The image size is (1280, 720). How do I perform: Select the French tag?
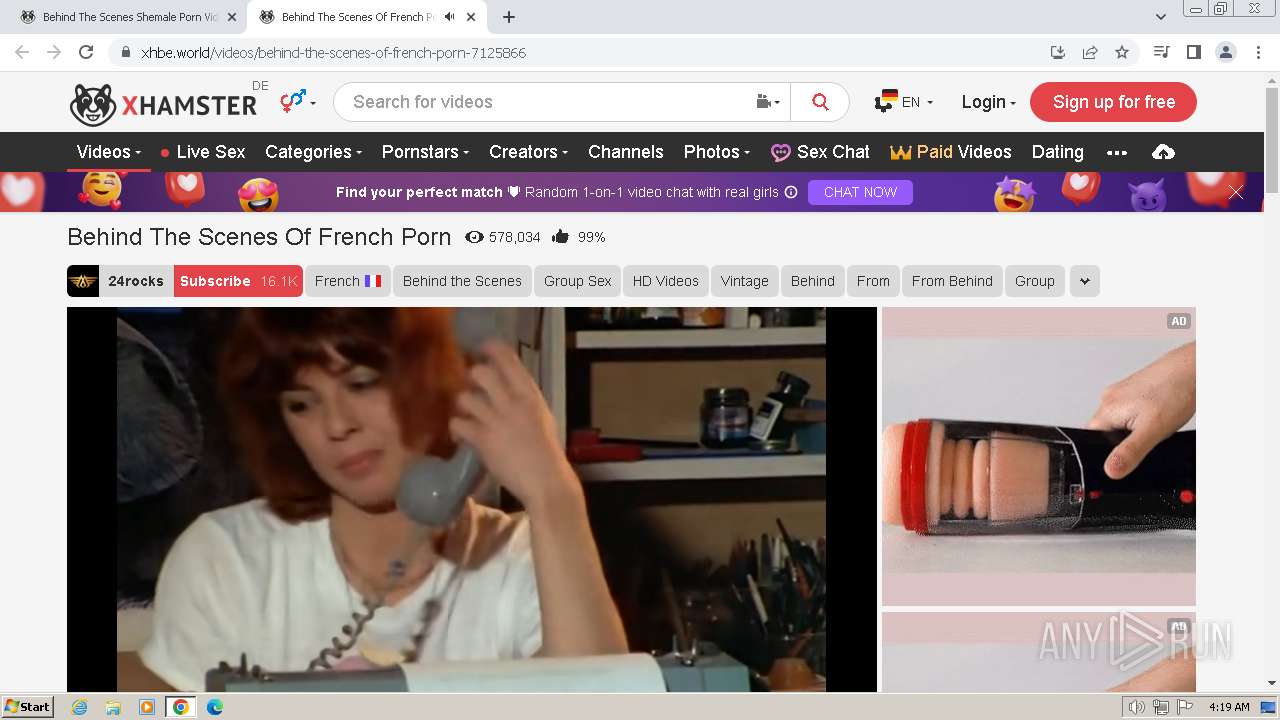tap(347, 281)
